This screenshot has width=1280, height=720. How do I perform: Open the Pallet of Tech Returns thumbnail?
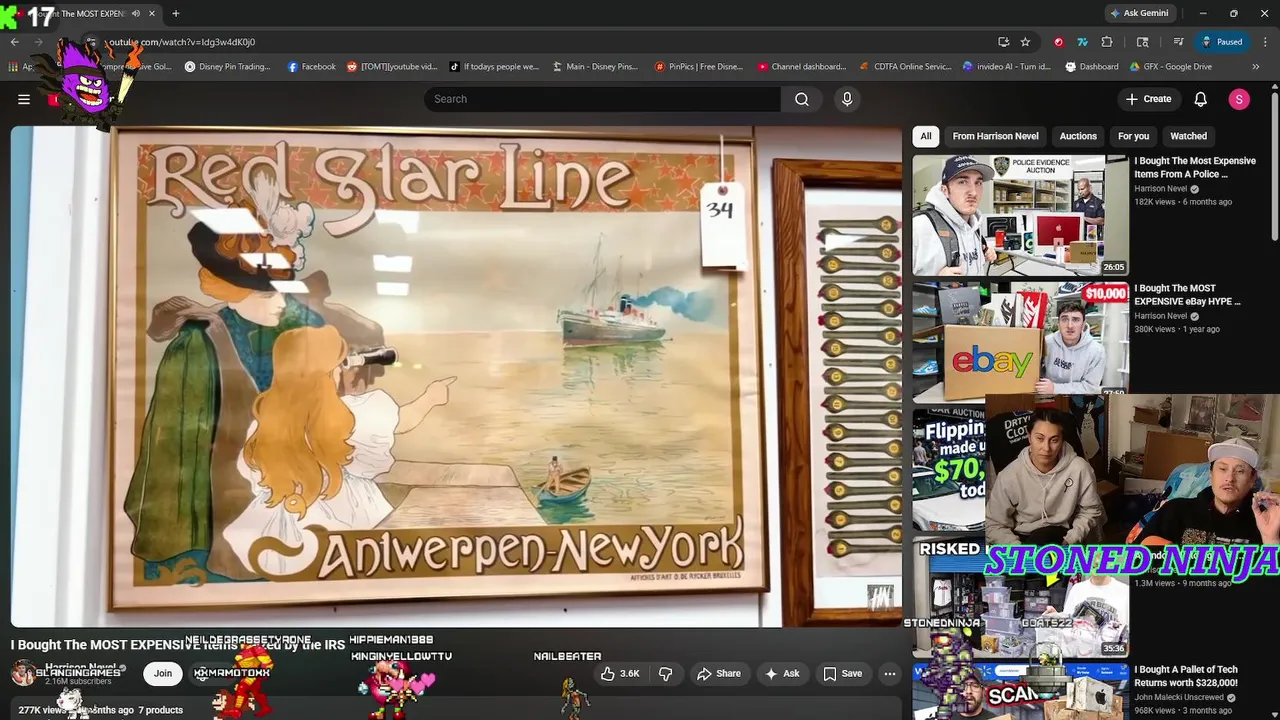(1020, 691)
